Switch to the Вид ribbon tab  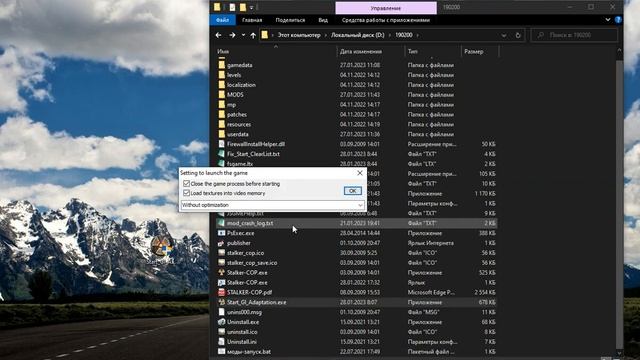click(323, 20)
